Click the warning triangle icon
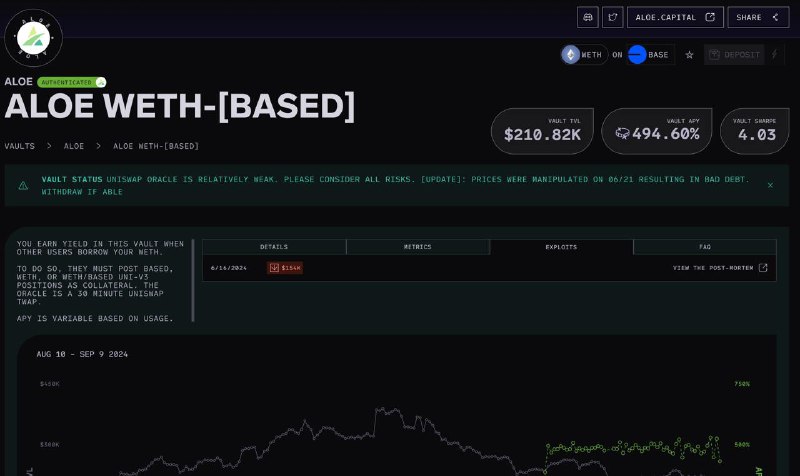This screenshot has height=476, width=800. click(x=23, y=186)
